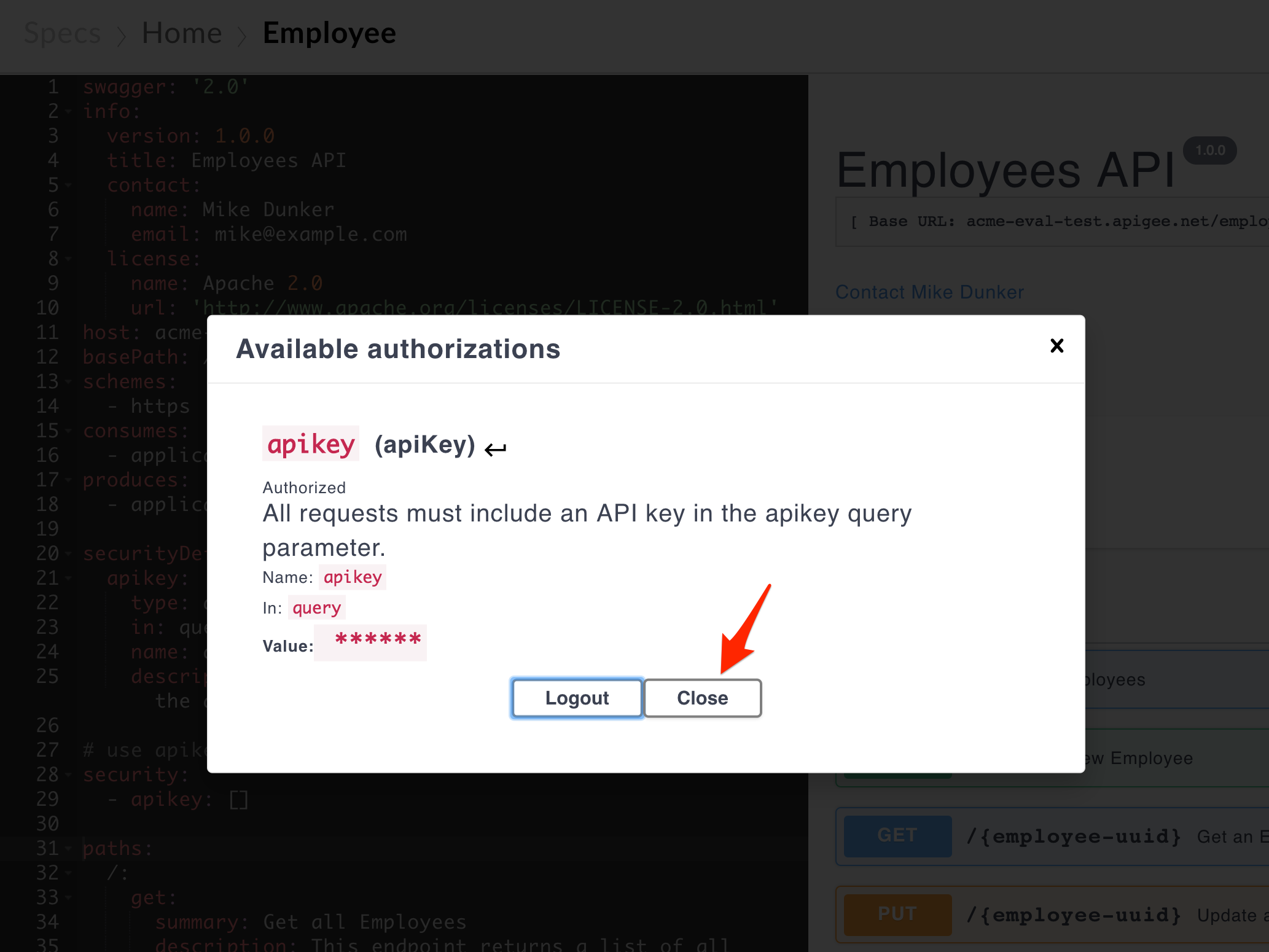Open Contact Mike Dunker link
The width and height of the screenshot is (1269, 952).
click(929, 292)
